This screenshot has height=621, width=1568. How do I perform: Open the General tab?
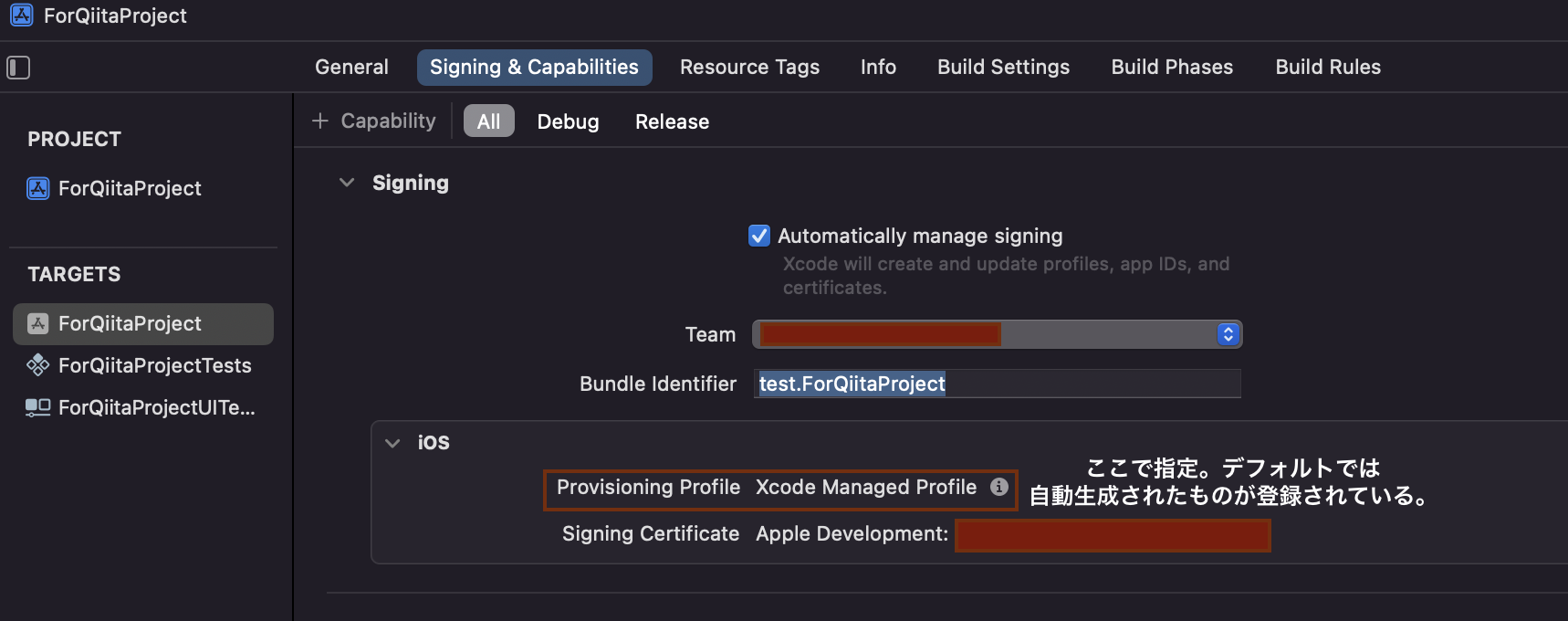[351, 68]
